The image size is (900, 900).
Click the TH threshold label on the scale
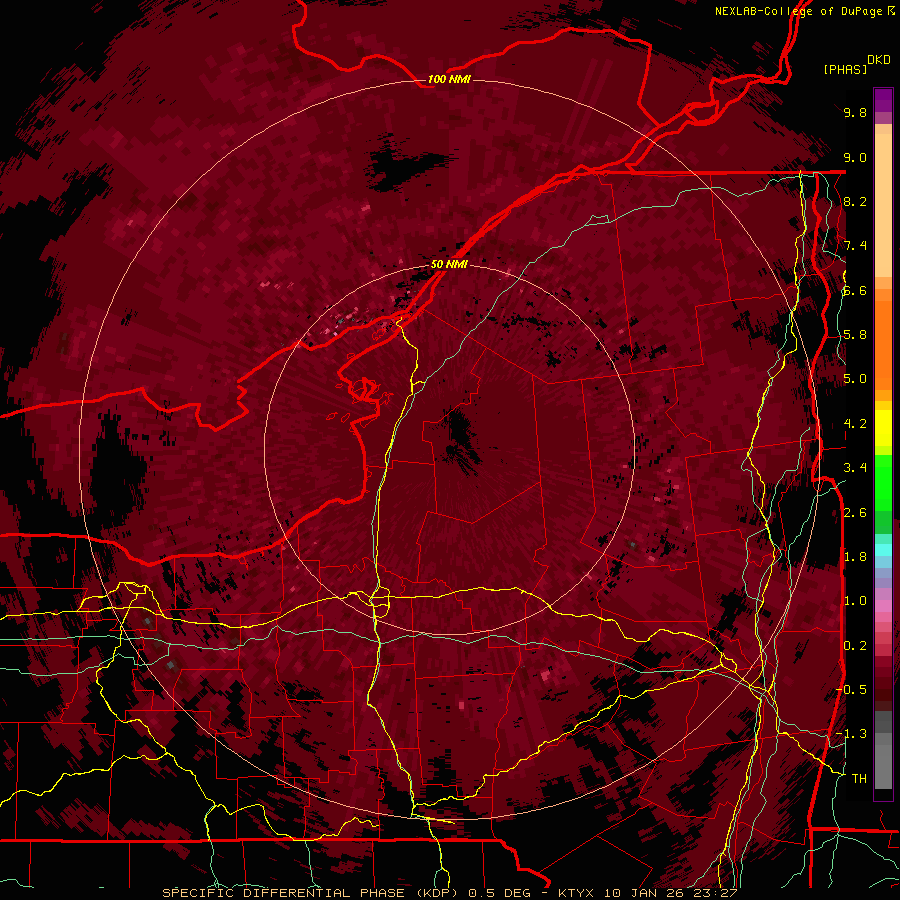click(859, 779)
